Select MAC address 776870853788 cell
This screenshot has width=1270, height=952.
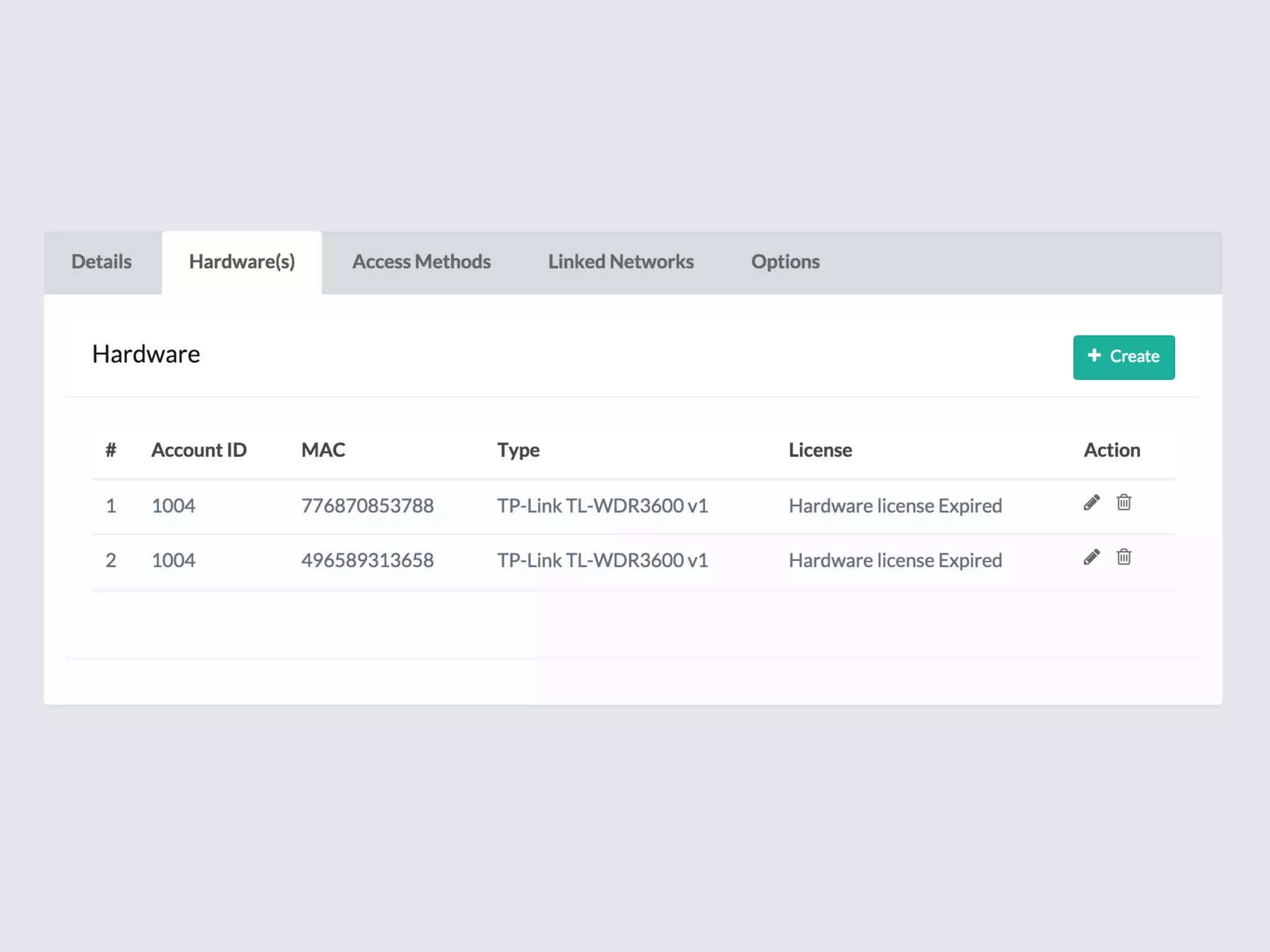pyautogui.click(x=367, y=506)
